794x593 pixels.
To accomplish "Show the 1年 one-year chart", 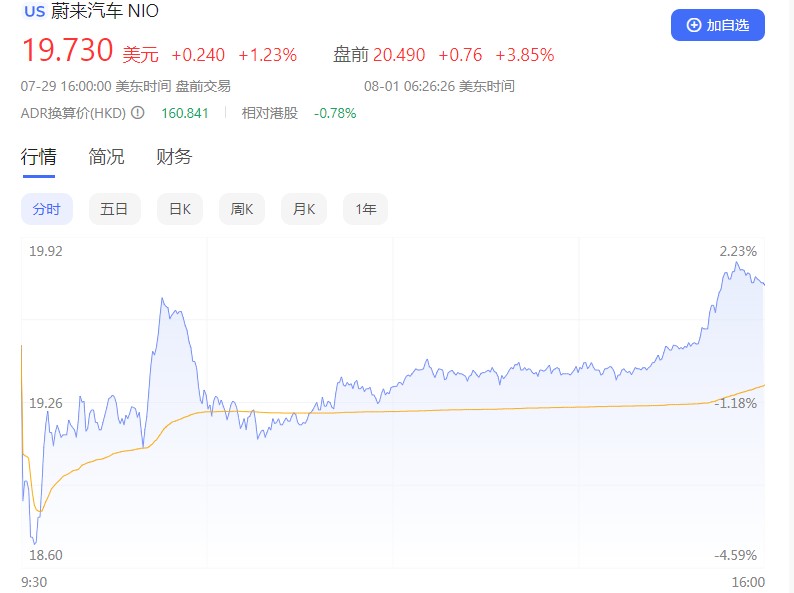I will tap(365, 209).
